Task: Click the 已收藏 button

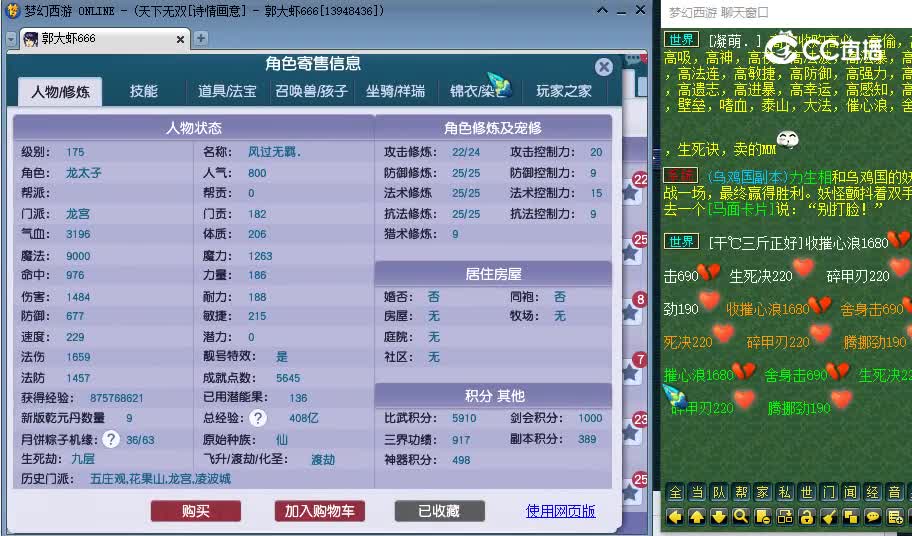Action: click(x=439, y=511)
